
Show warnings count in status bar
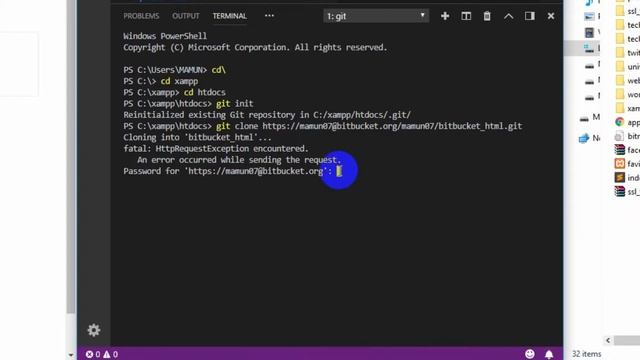(111, 354)
